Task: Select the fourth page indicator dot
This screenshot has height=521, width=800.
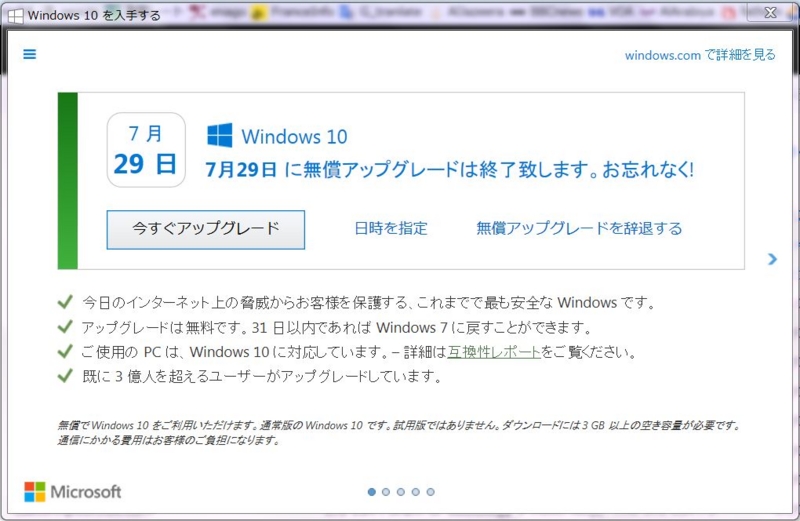Action: 416,492
